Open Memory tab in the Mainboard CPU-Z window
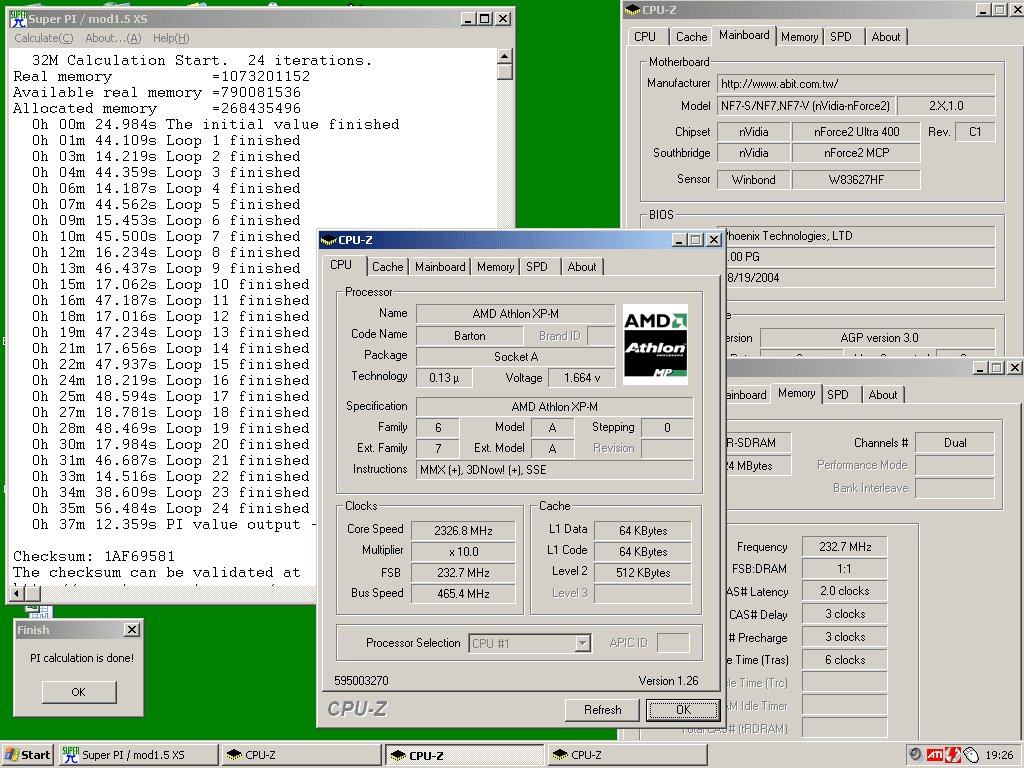Screen dimensions: 1024x768 click(799, 37)
